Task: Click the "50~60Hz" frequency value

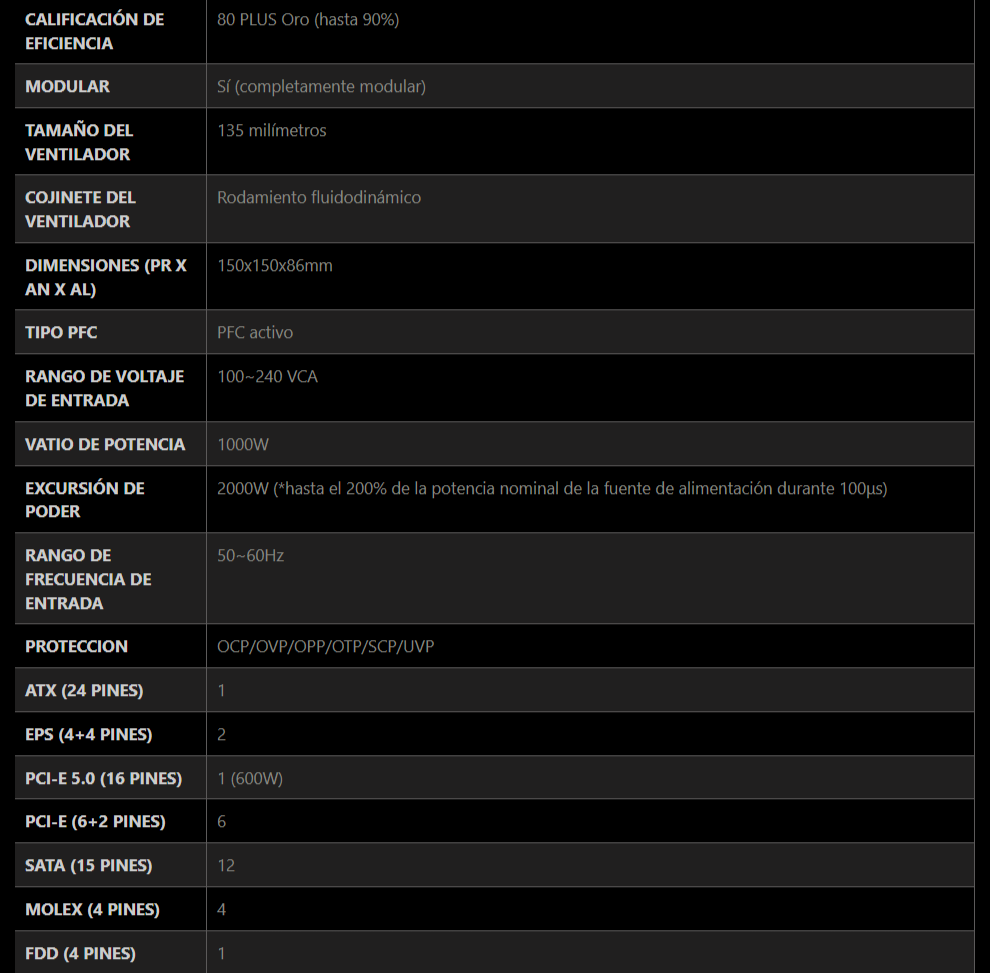Action: point(250,555)
